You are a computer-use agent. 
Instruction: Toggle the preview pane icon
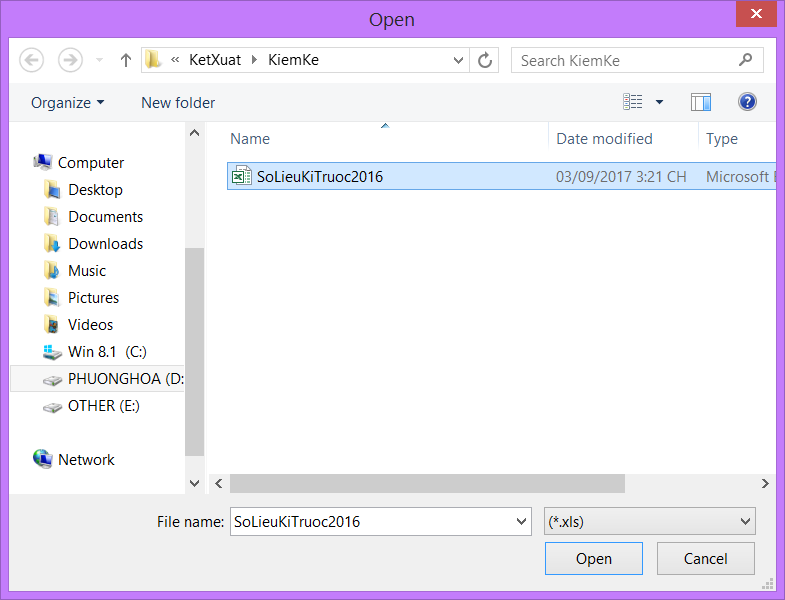click(700, 102)
